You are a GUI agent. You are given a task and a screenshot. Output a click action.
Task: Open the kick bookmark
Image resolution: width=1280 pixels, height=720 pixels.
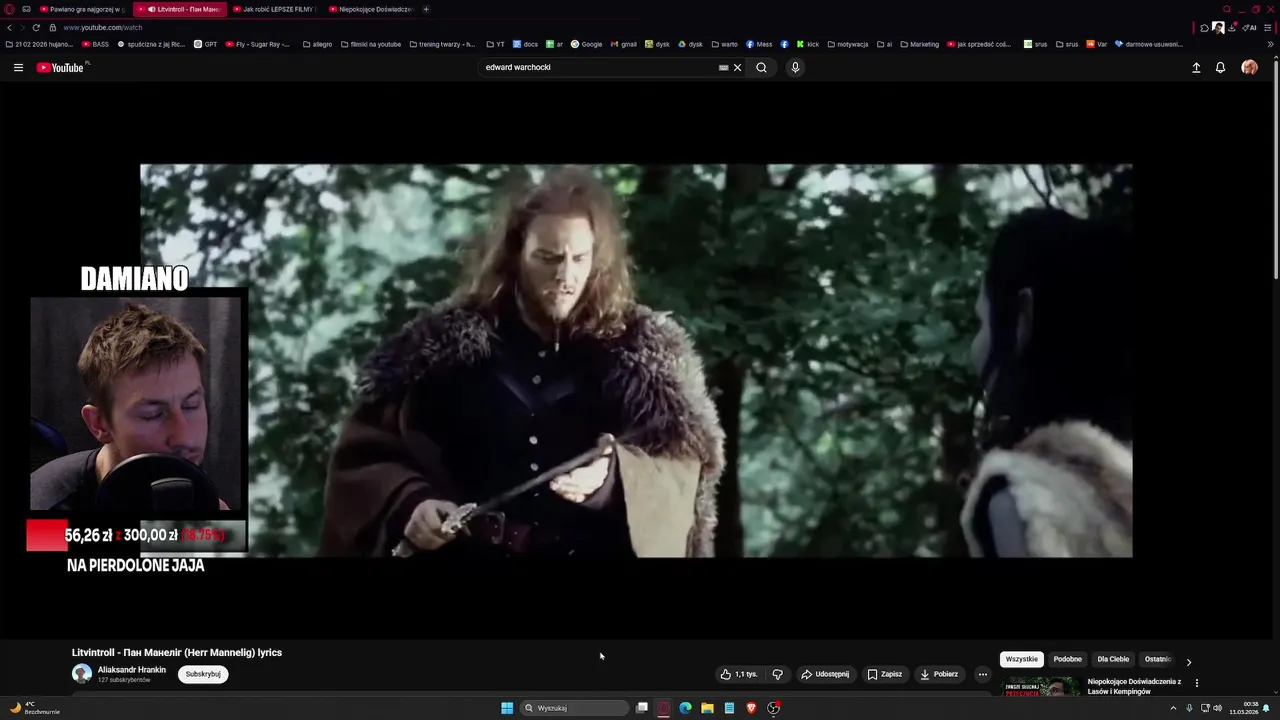808,44
